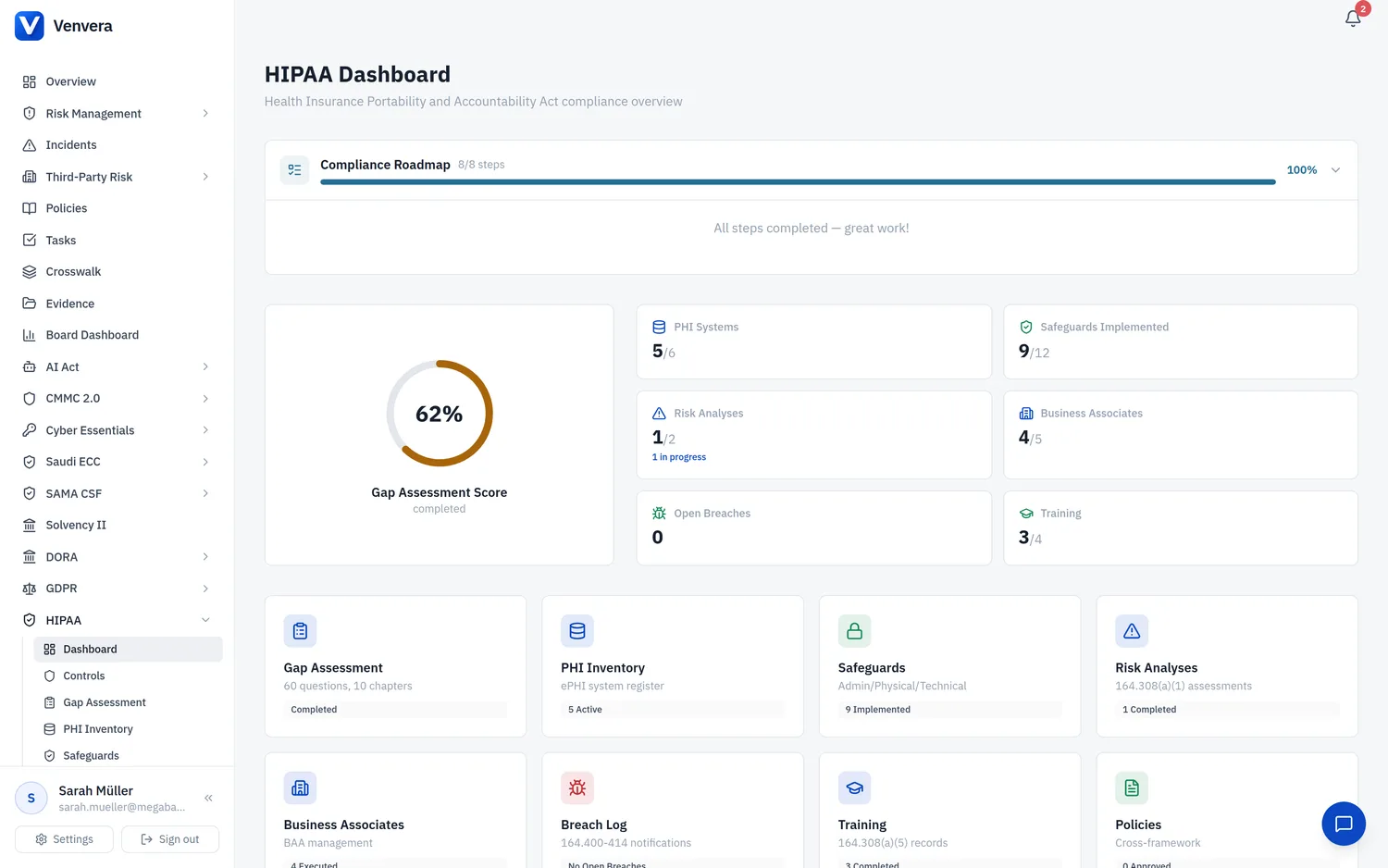Open the PHI Inventory card title
This screenshot has height=868, width=1388.
coord(602,668)
